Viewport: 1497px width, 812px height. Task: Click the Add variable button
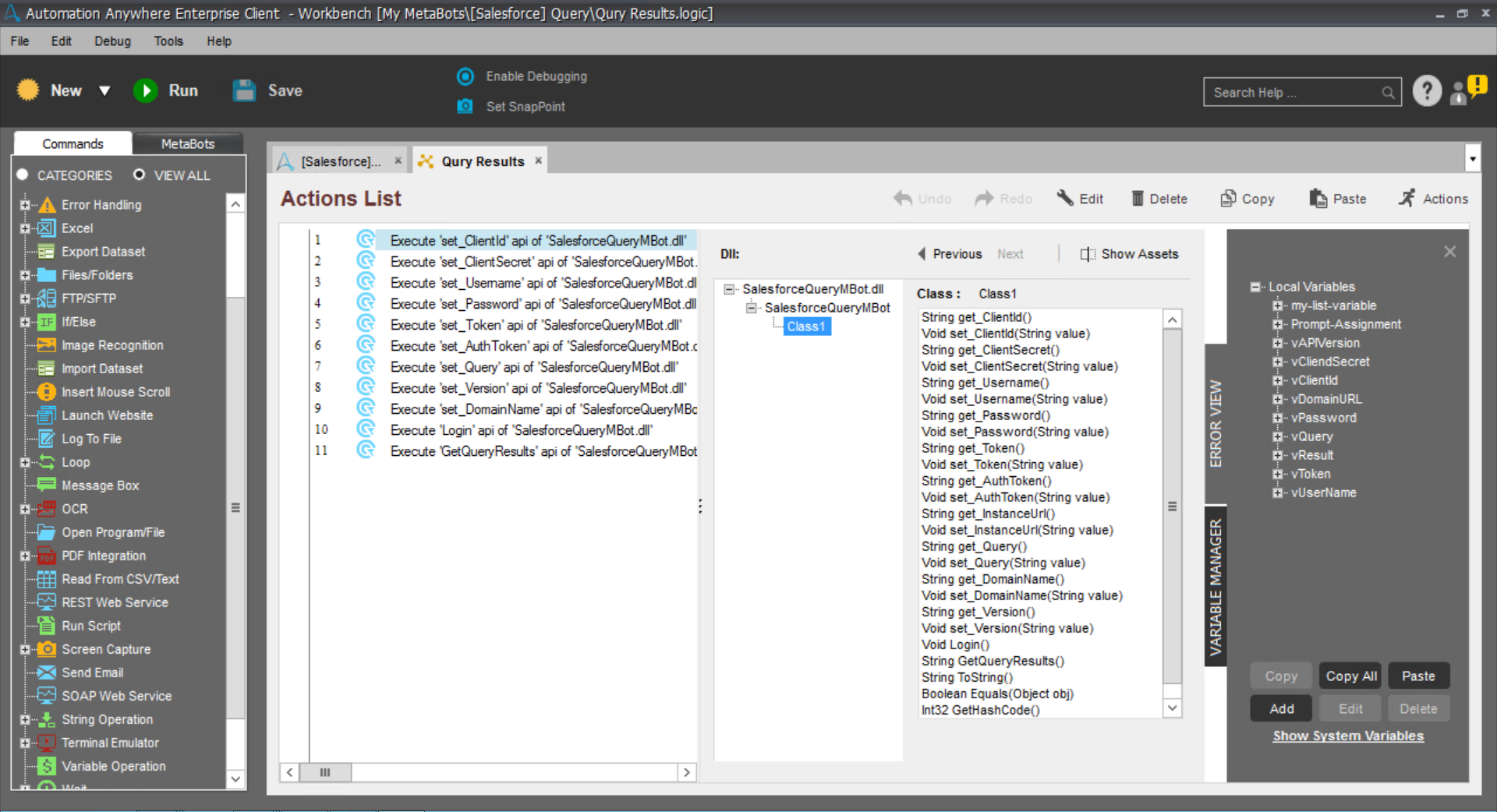click(1281, 708)
